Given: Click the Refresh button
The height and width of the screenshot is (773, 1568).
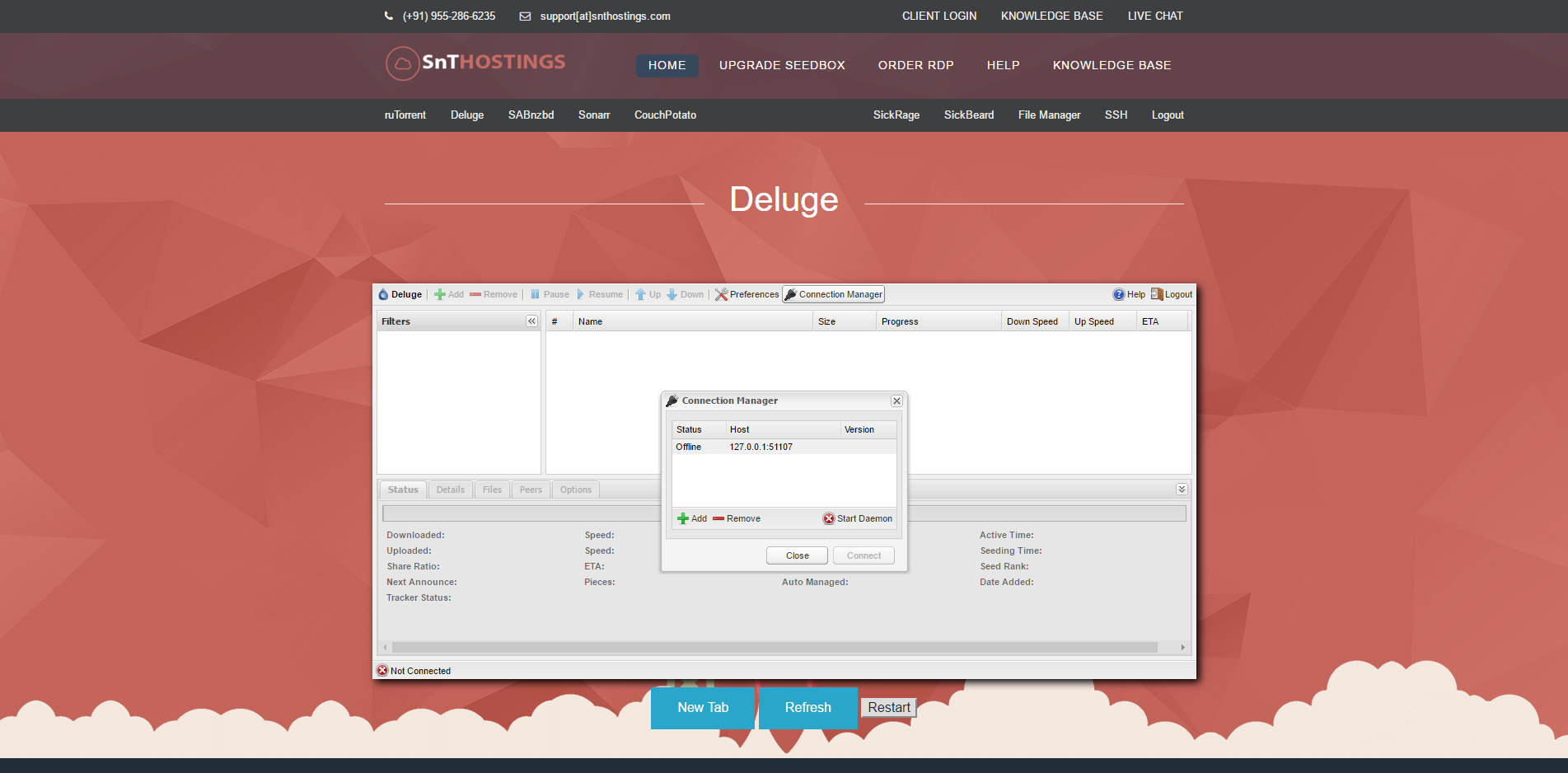Looking at the screenshot, I should (808, 708).
